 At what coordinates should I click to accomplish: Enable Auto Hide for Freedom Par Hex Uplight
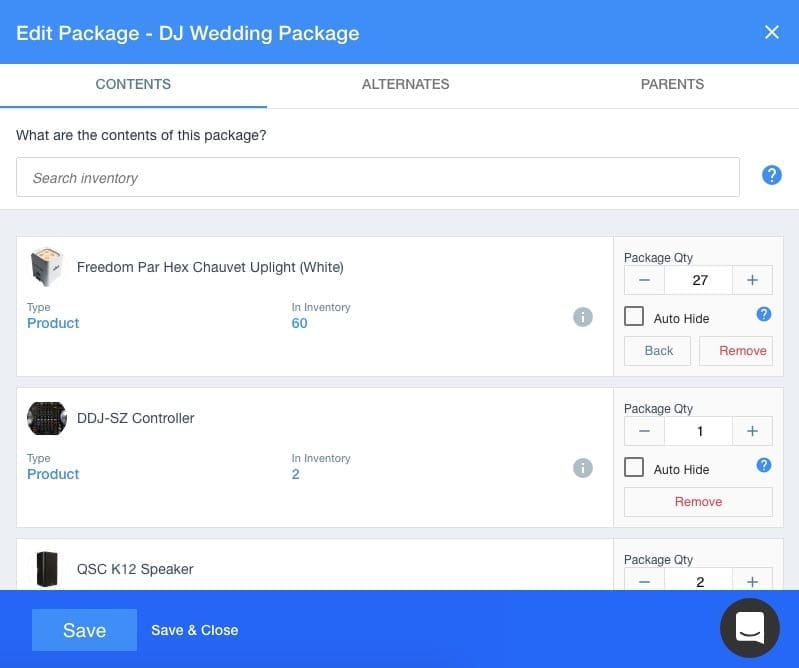634,317
